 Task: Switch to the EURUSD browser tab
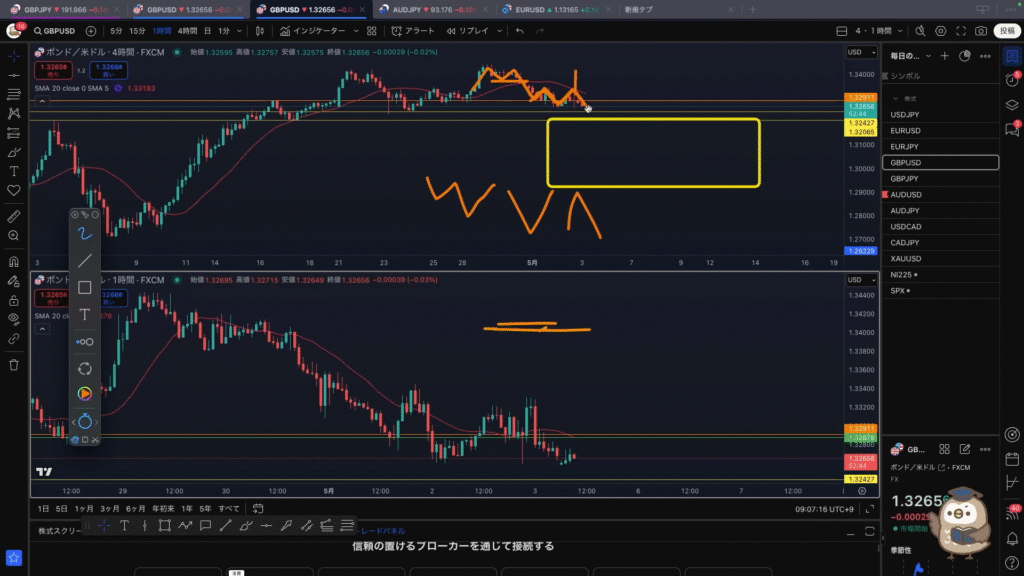click(x=557, y=10)
